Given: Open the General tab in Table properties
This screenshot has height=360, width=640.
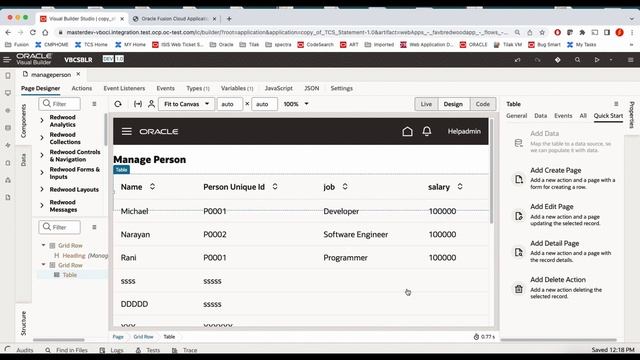Looking at the screenshot, I should tap(516, 116).
